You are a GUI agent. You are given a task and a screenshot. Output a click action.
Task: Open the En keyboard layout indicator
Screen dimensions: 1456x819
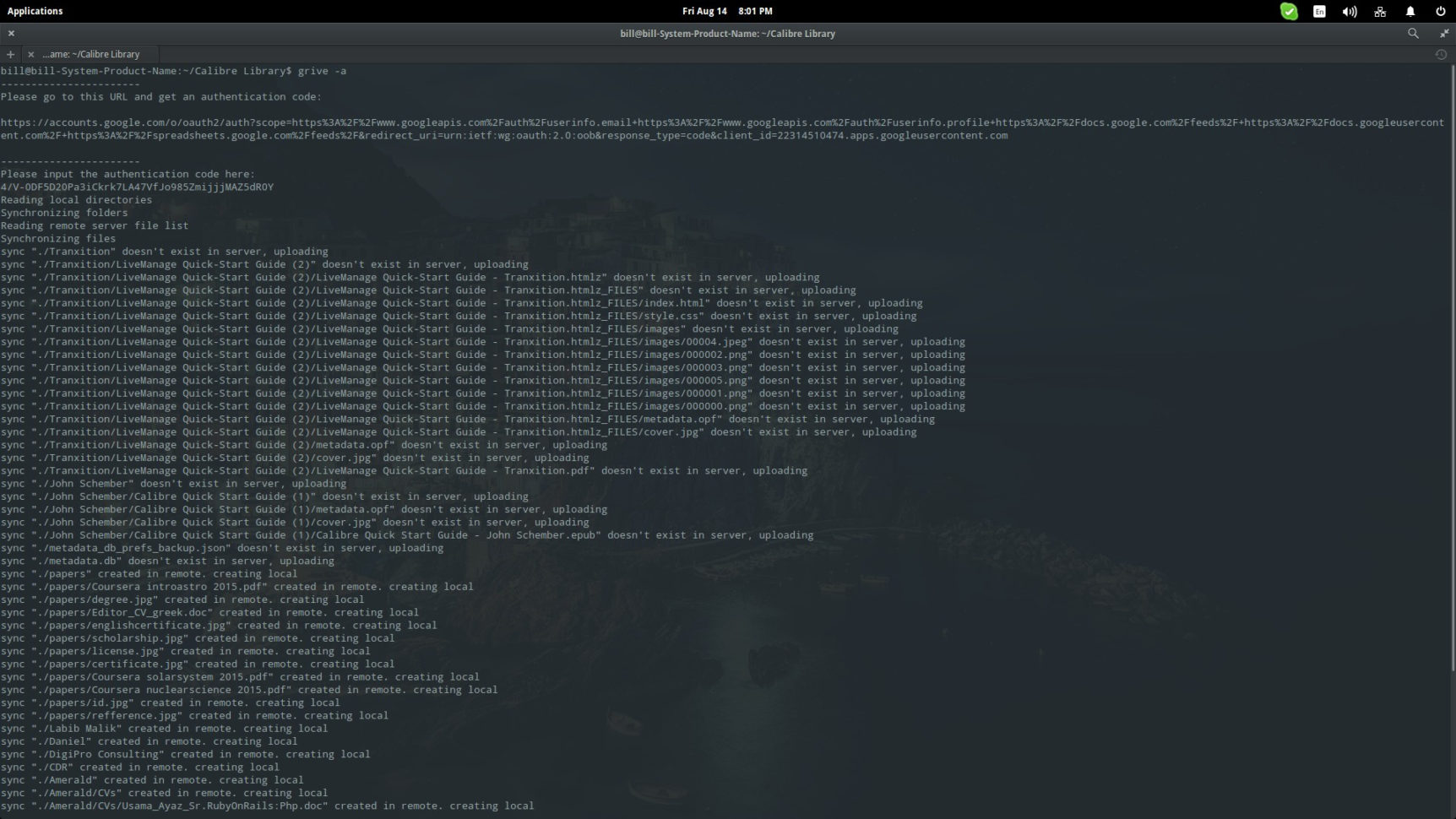[1319, 11]
